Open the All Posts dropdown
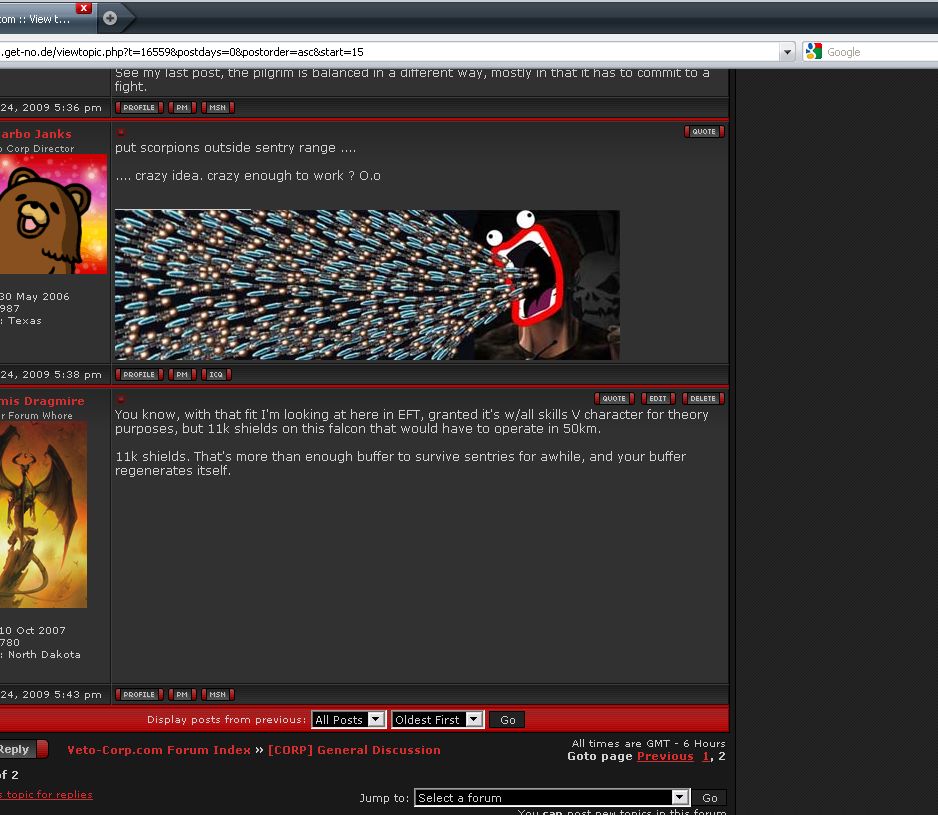 [x=348, y=719]
